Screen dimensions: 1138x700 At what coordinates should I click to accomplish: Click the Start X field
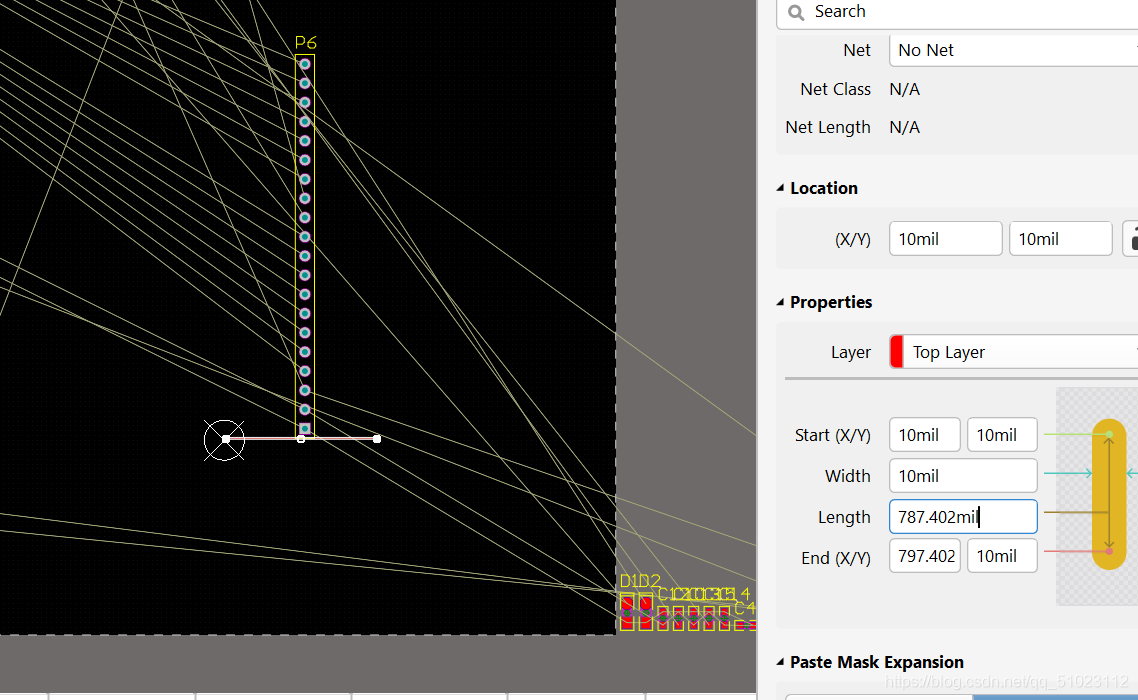coord(925,435)
